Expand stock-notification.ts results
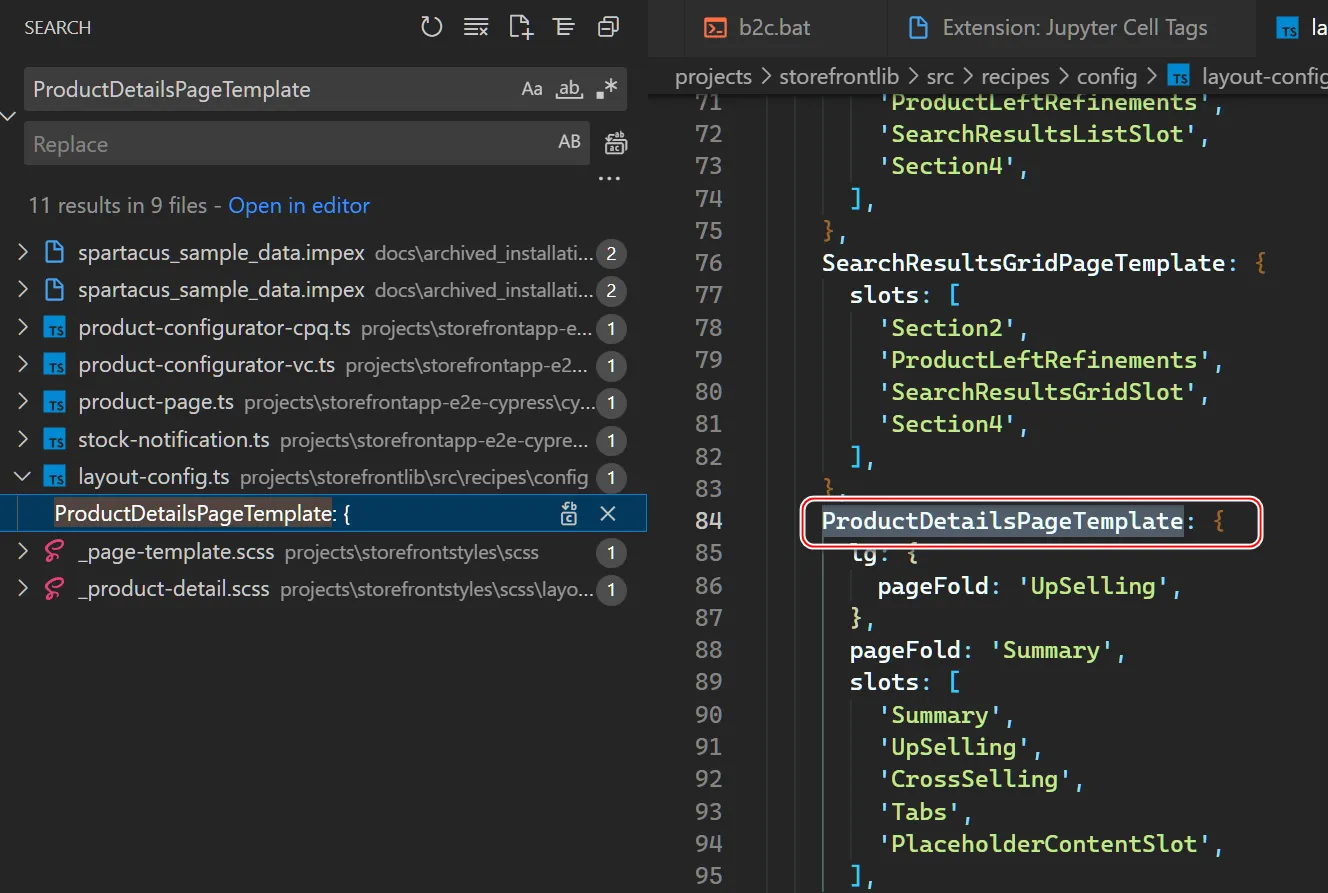 click(x=22, y=440)
